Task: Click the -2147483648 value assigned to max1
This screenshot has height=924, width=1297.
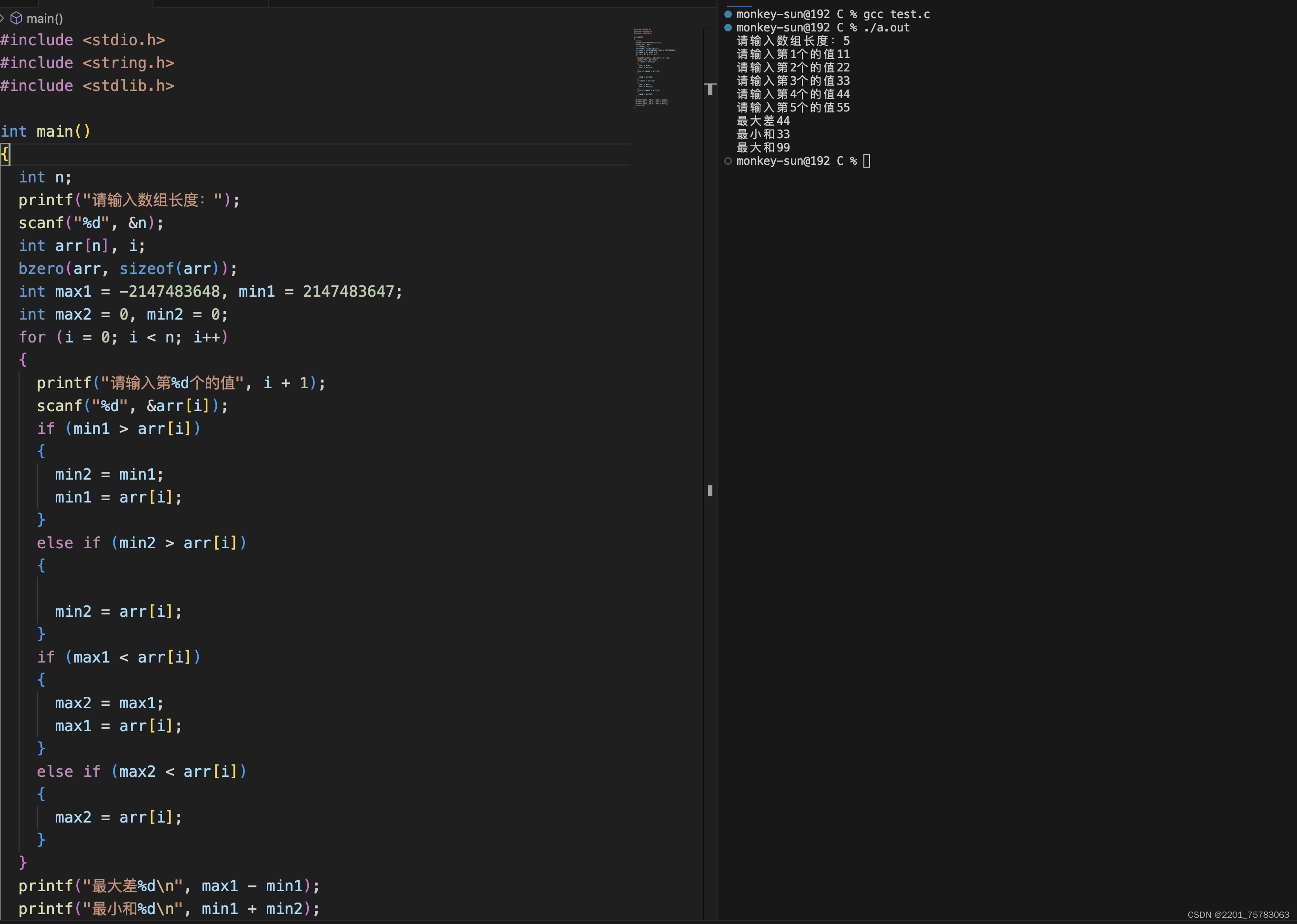Action: (x=169, y=291)
